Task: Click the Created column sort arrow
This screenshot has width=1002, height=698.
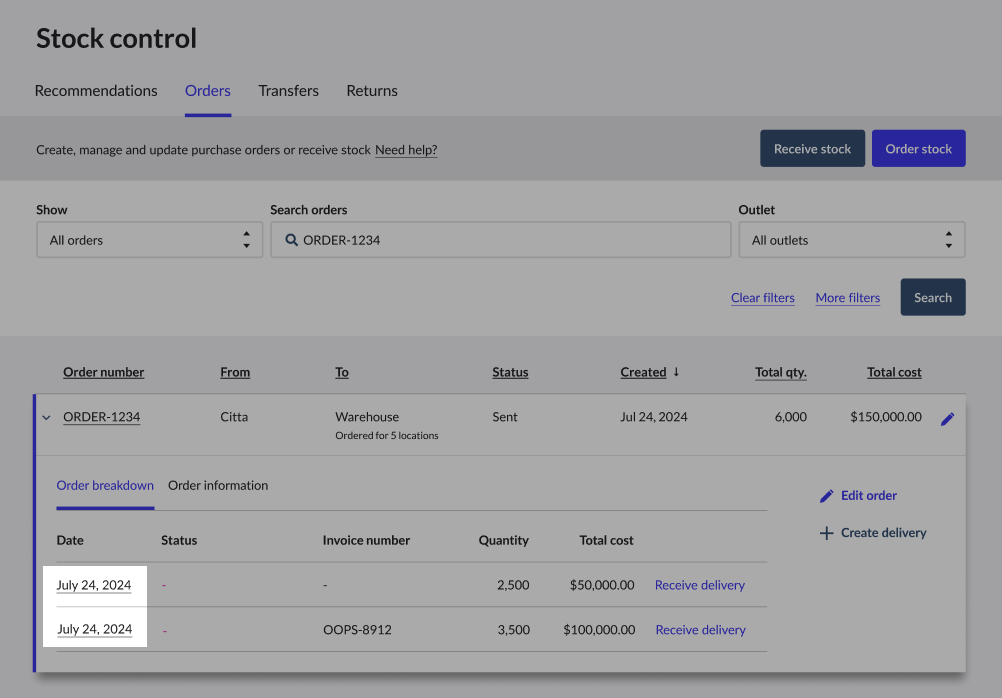Action: click(676, 371)
